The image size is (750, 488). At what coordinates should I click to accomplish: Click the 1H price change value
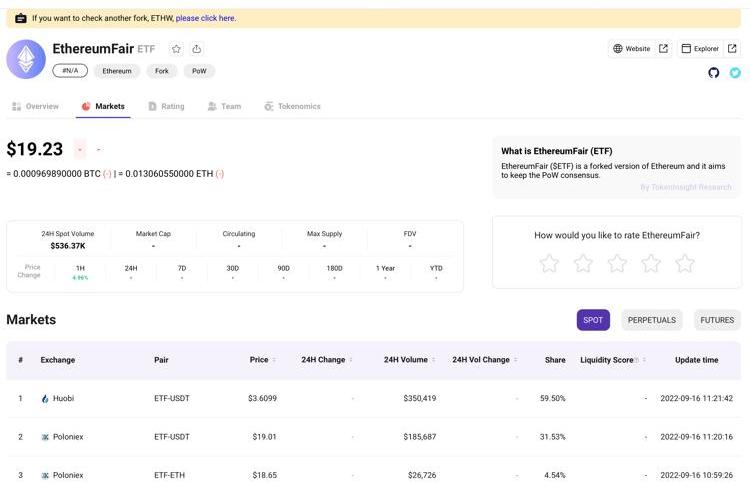[80, 278]
